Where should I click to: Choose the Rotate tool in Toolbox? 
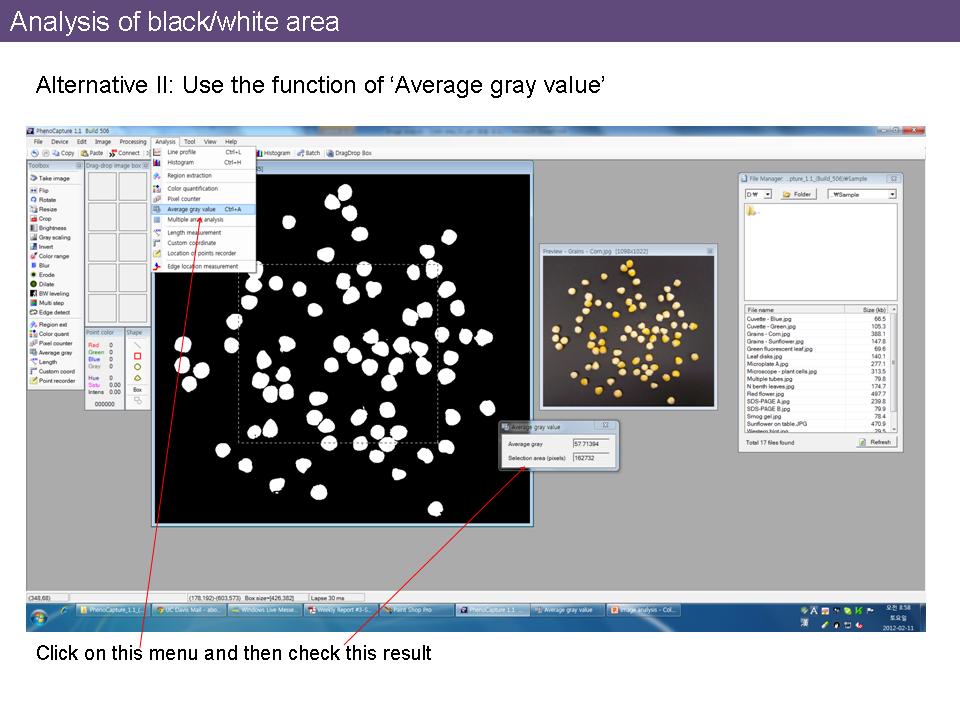point(46,199)
